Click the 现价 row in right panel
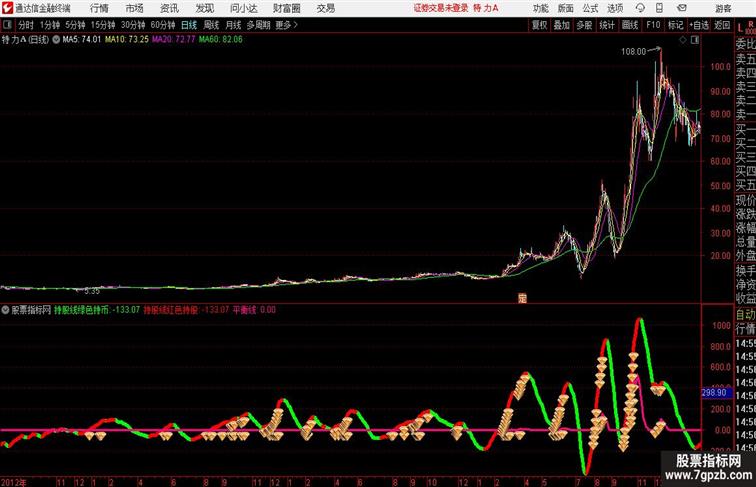This screenshot has width=756, height=487. 745,200
